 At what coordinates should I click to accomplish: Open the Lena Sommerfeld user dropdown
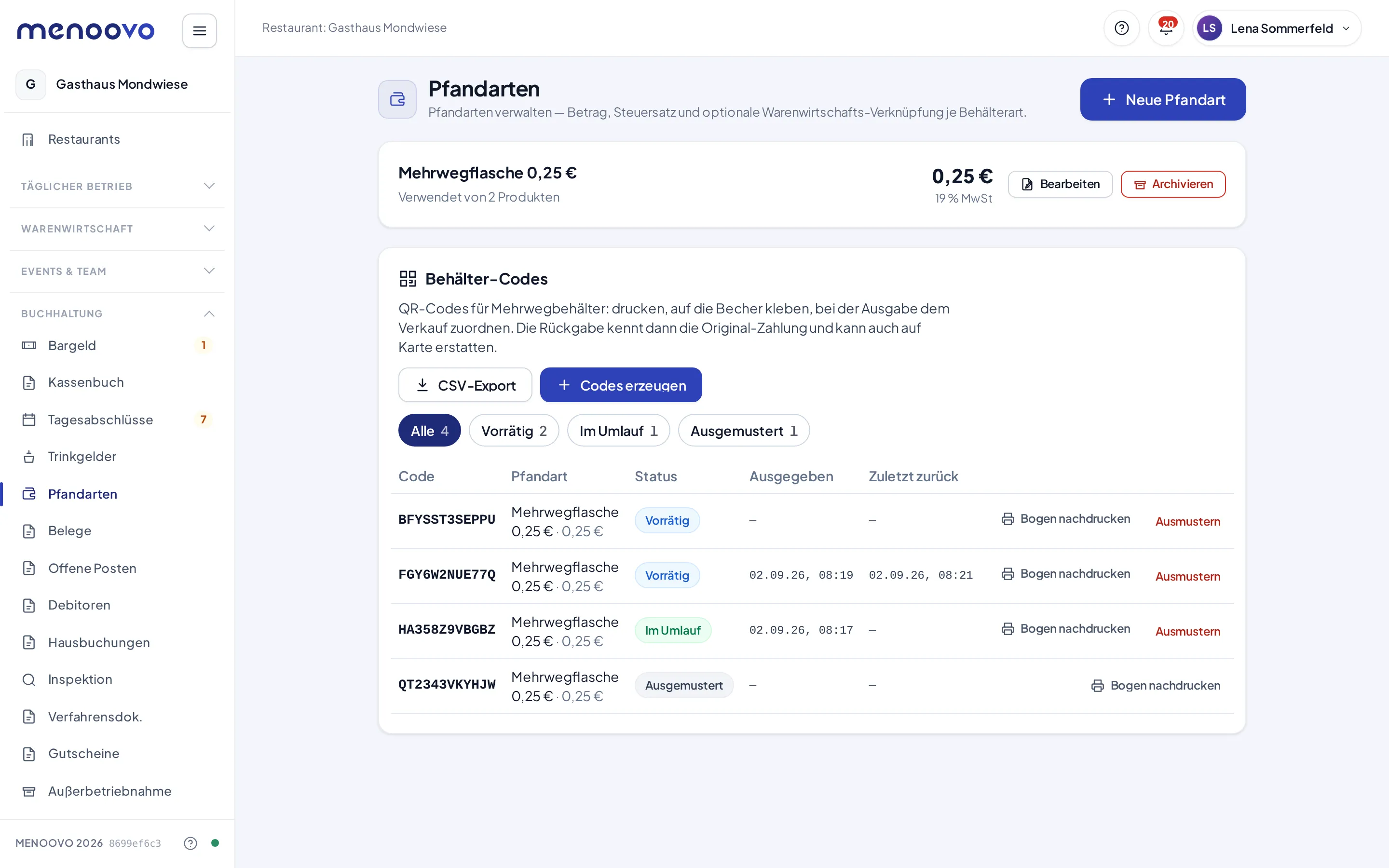click(1277, 28)
